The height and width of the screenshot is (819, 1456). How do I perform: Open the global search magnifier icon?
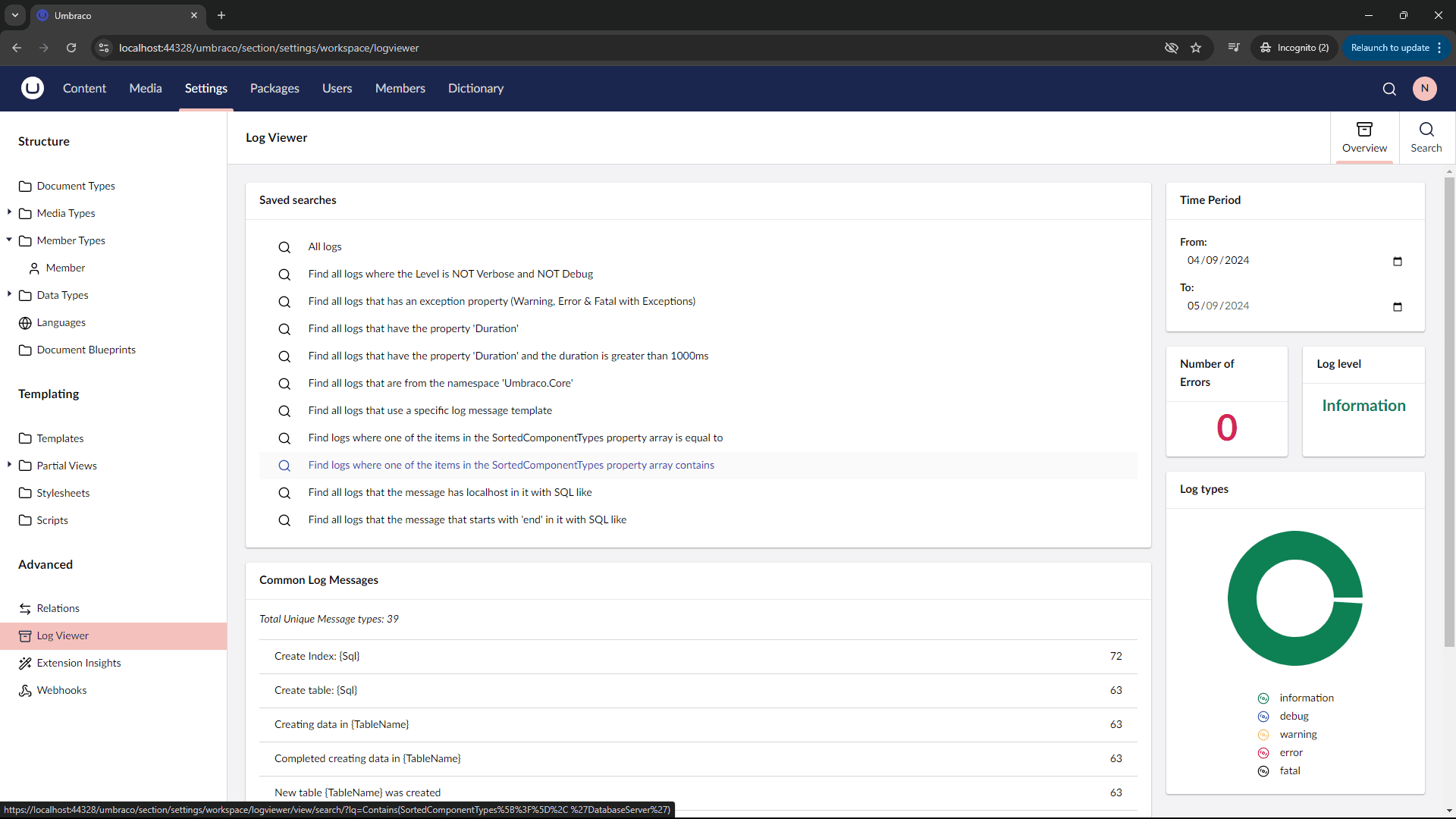[1389, 89]
